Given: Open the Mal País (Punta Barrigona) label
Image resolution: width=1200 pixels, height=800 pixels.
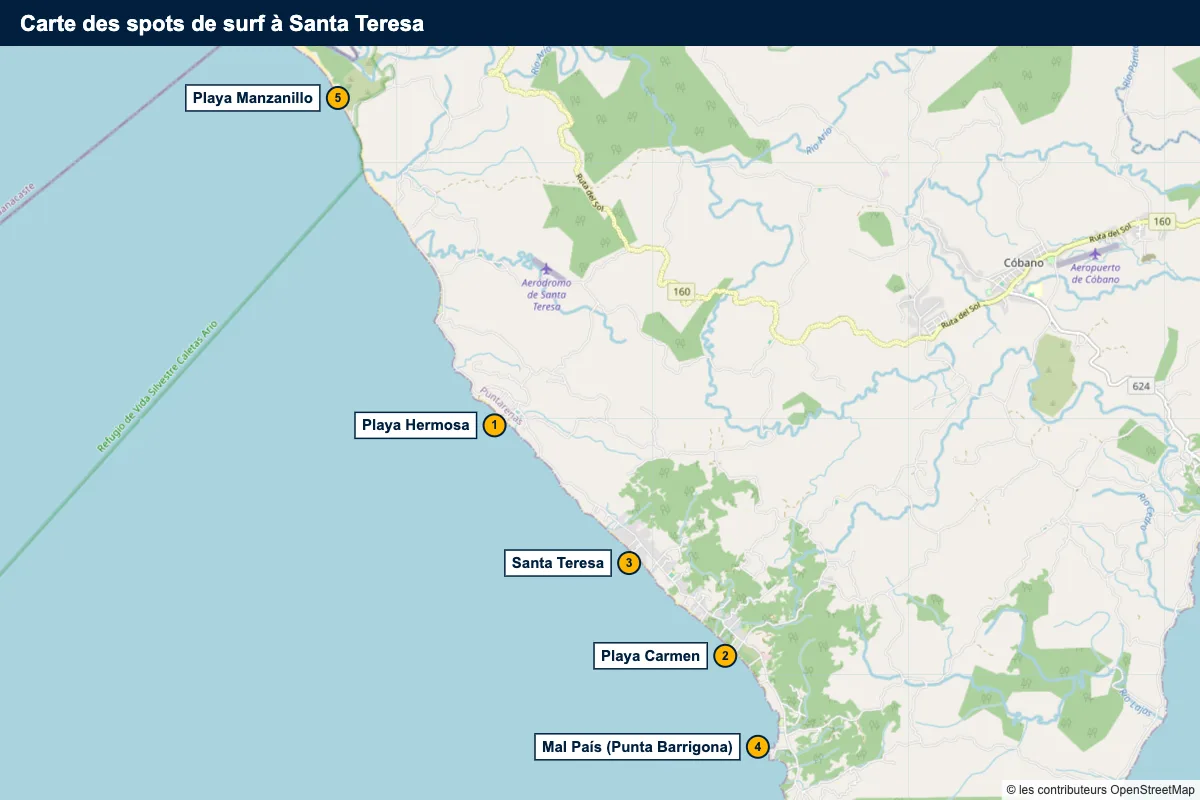Looking at the screenshot, I should coord(637,746).
